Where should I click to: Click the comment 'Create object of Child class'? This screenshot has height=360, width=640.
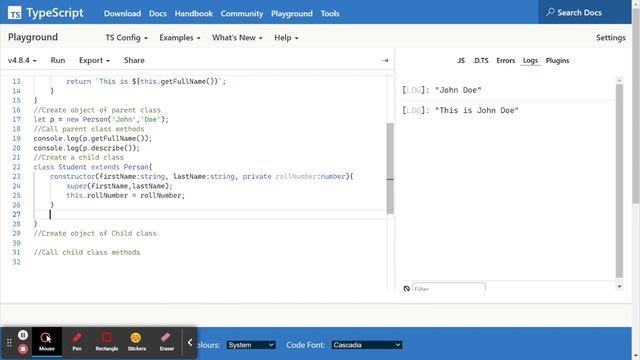click(x=95, y=233)
